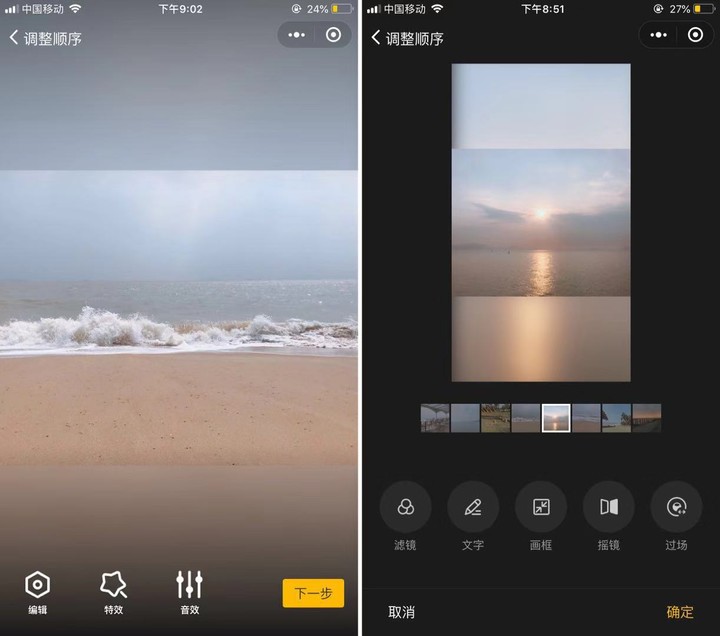Select the highlighted sunset thumbnail

tap(556, 418)
